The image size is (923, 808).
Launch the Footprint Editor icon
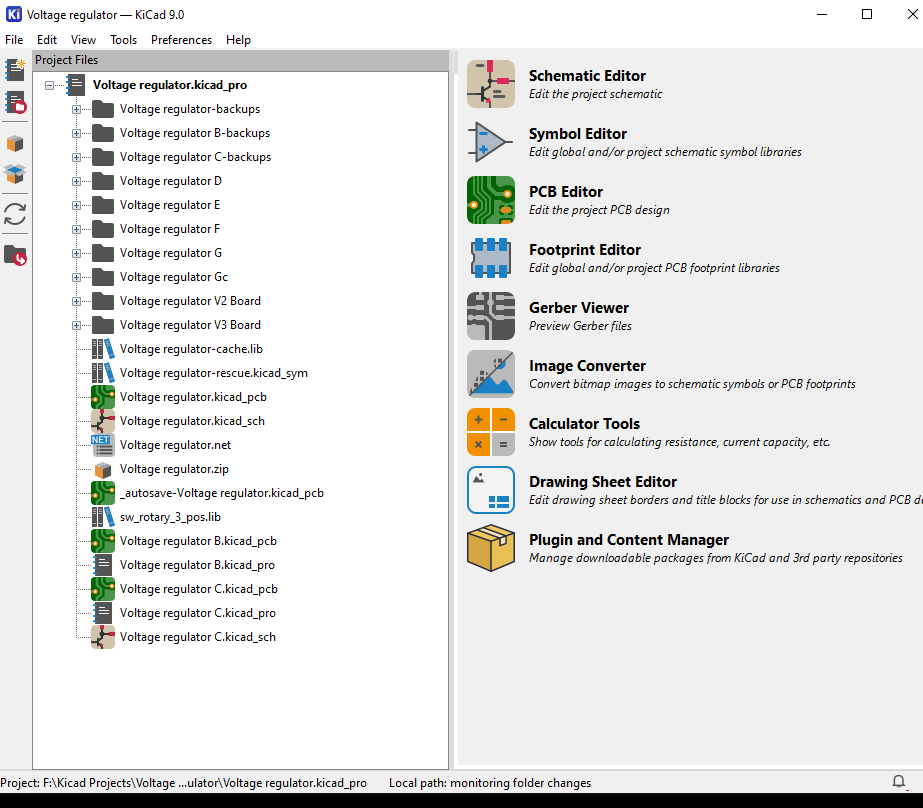pos(490,258)
